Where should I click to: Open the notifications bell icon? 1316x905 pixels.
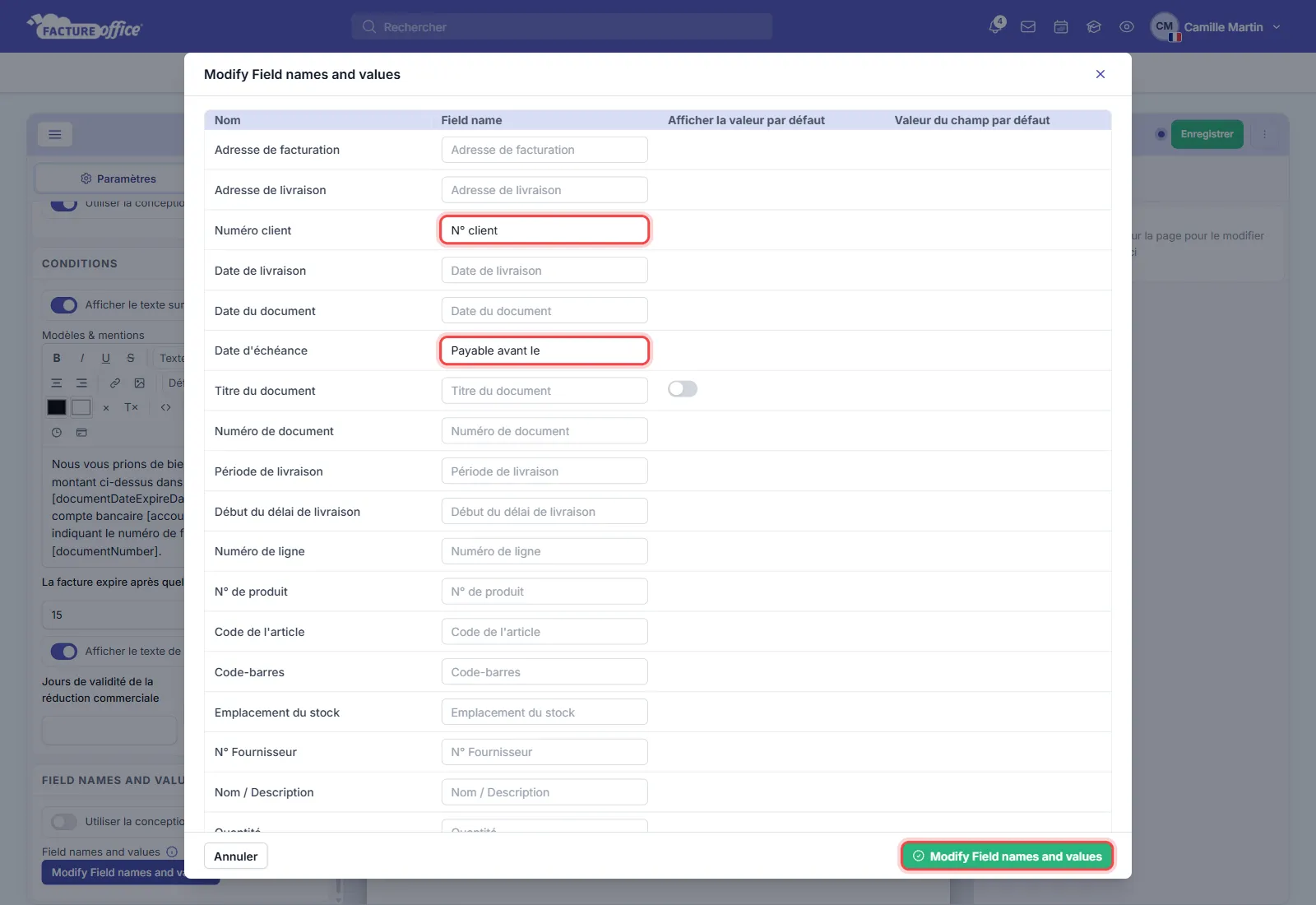click(x=996, y=26)
